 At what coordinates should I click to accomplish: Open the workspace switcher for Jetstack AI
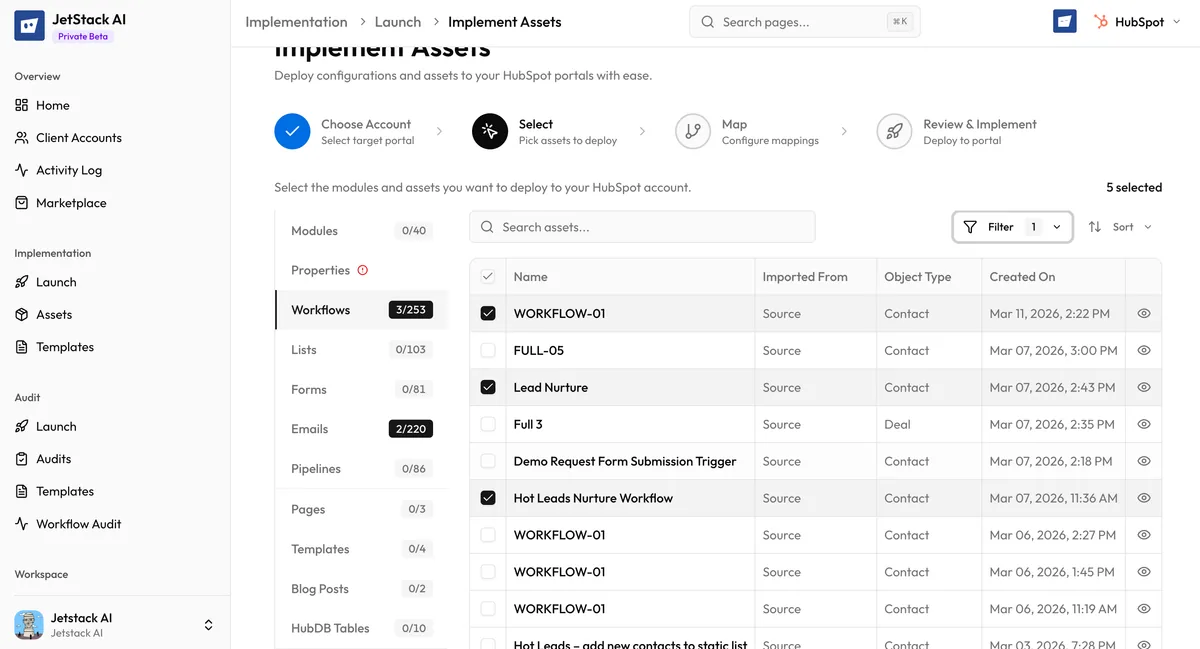(x=208, y=624)
